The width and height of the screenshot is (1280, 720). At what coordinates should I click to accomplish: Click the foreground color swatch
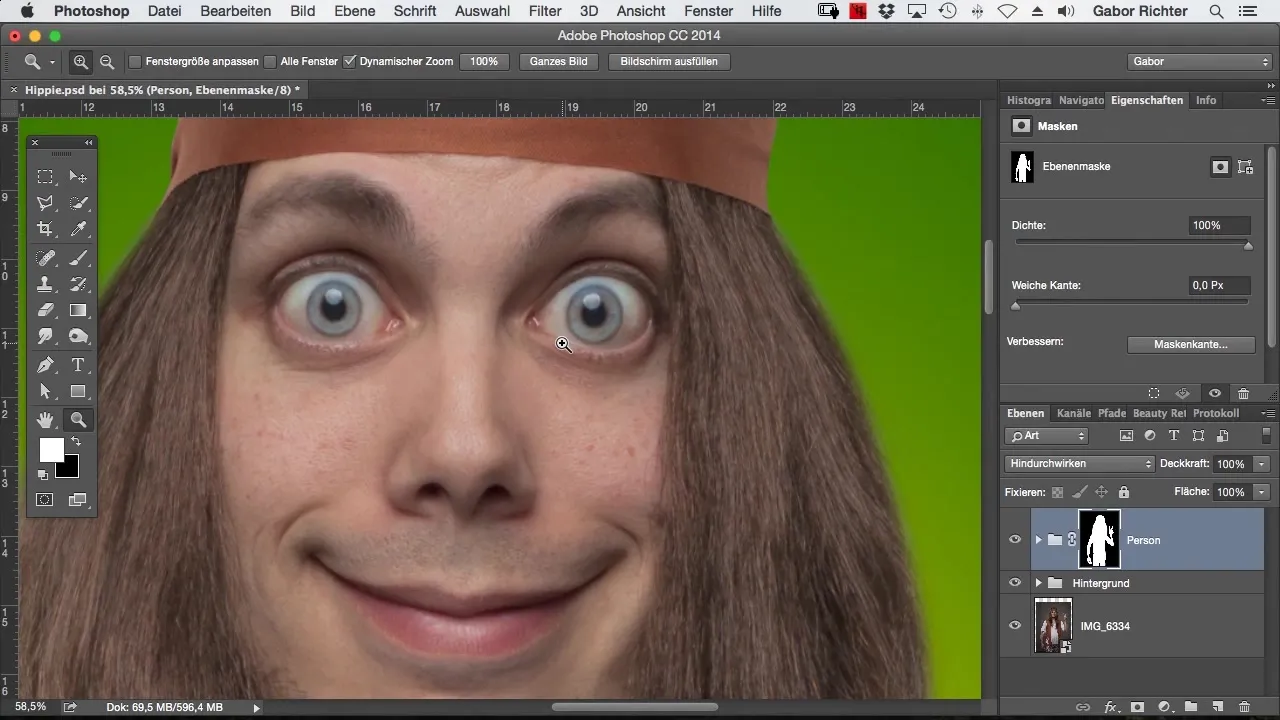click(50, 449)
